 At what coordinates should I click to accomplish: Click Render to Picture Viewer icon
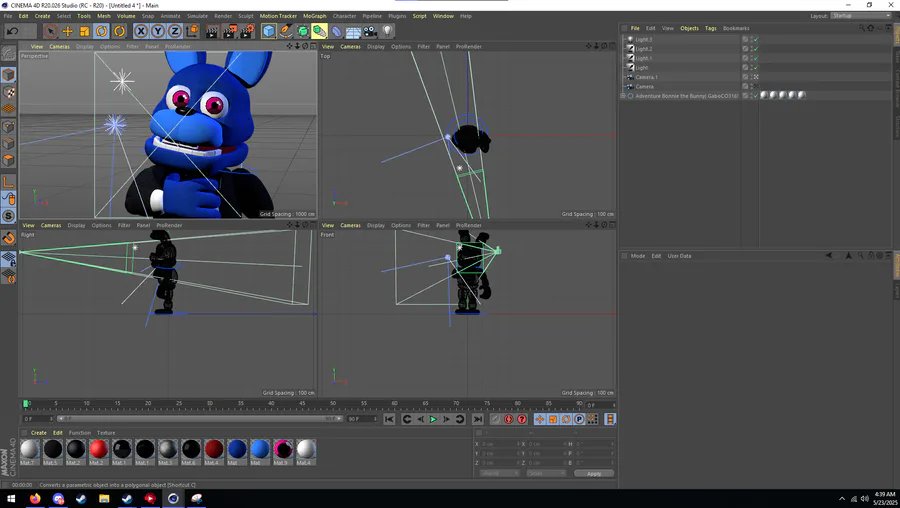click(230, 31)
